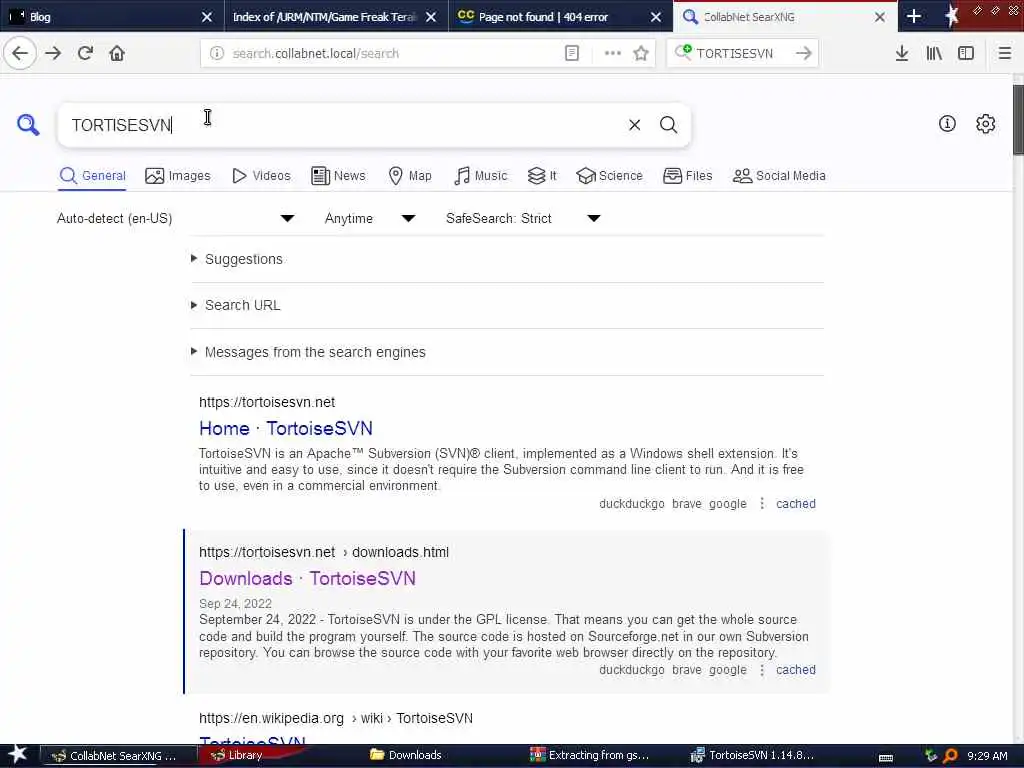
Task: Open Home · TortoiseSVN result
Action: 286,428
